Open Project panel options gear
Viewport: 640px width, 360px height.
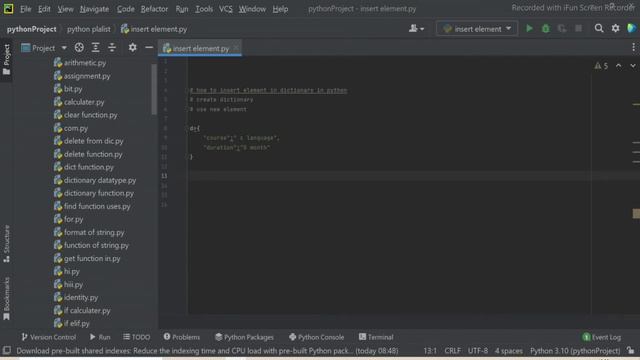pyautogui.click(x=132, y=48)
